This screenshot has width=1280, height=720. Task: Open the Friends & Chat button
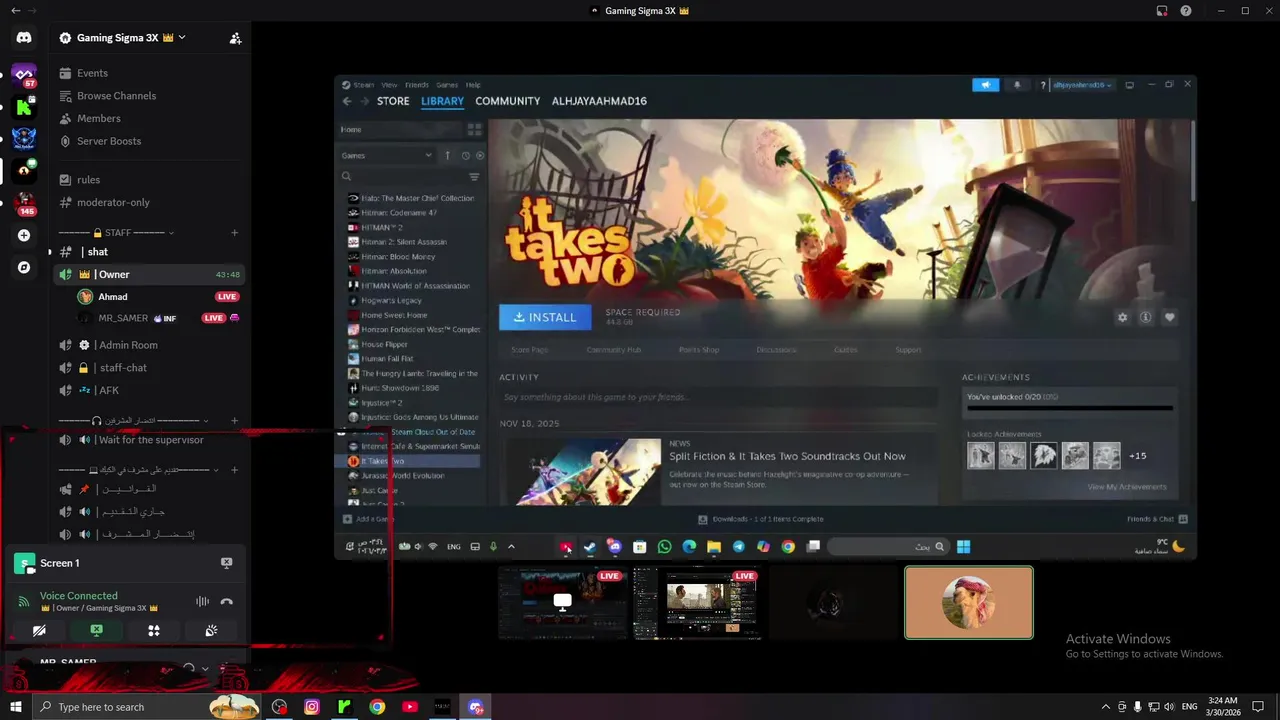[1157, 519]
